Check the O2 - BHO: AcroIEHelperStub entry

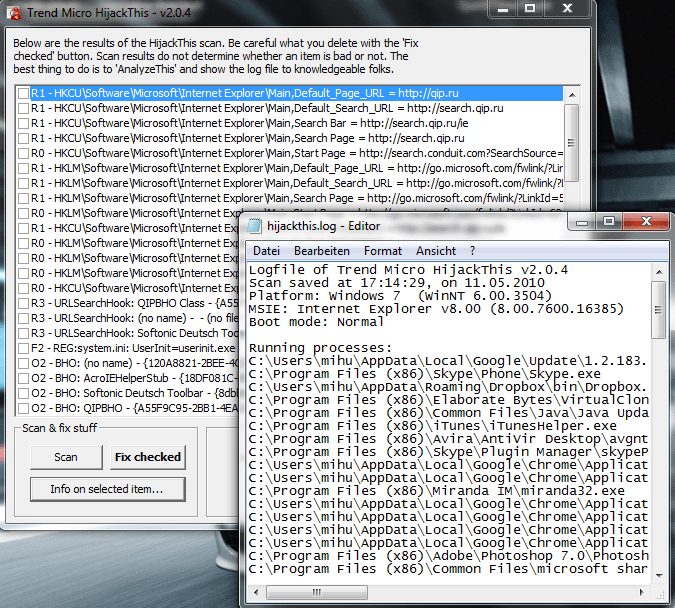point(24,378)
